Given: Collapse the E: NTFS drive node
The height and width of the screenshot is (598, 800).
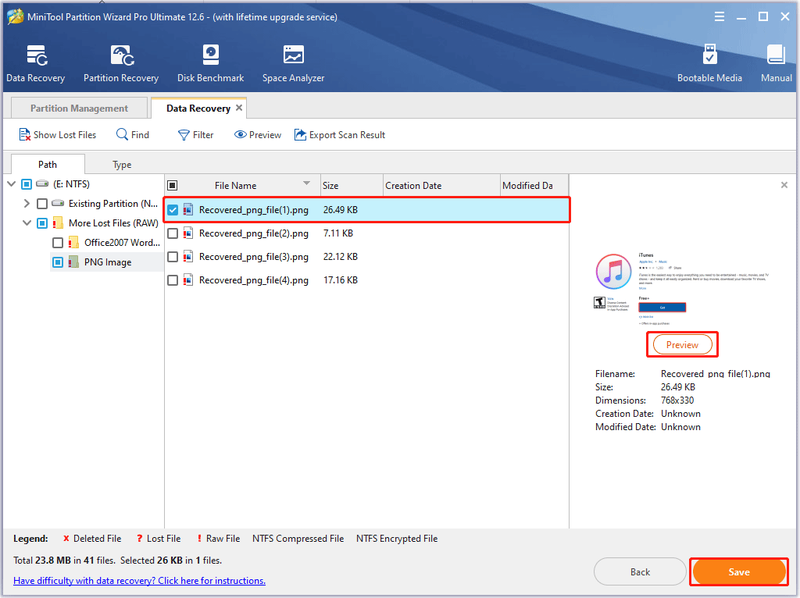Looking at the screenshot, I should pos(11,184).
